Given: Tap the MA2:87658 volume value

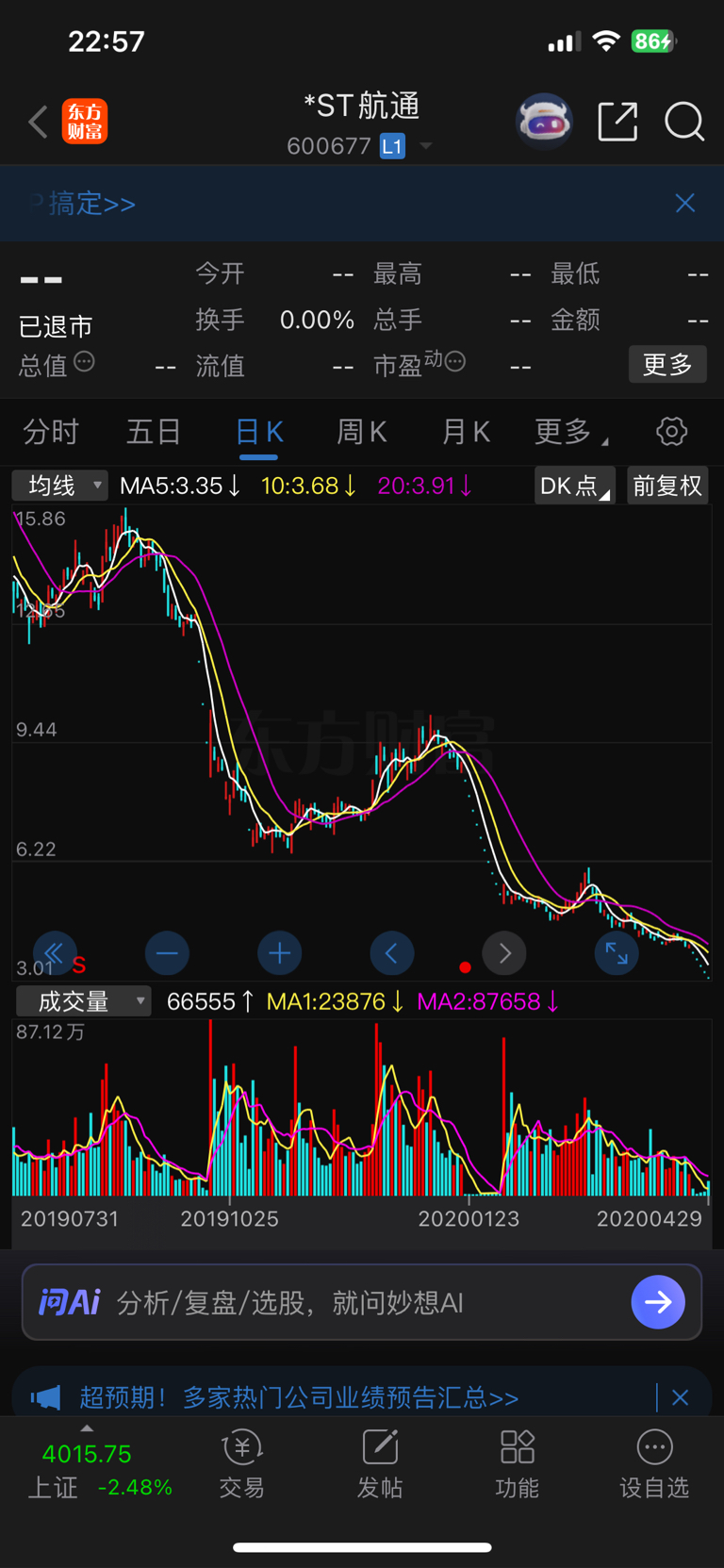Looking at the screenshot, I should pos(488,1001).
